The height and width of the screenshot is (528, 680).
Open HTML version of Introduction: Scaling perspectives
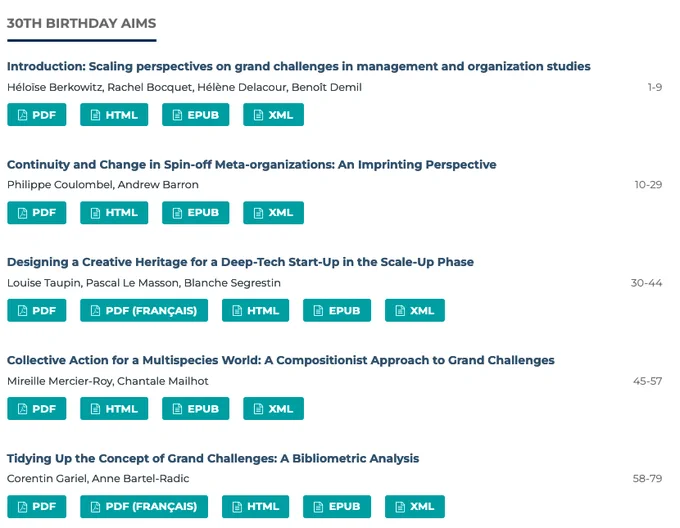click(114, 114)
